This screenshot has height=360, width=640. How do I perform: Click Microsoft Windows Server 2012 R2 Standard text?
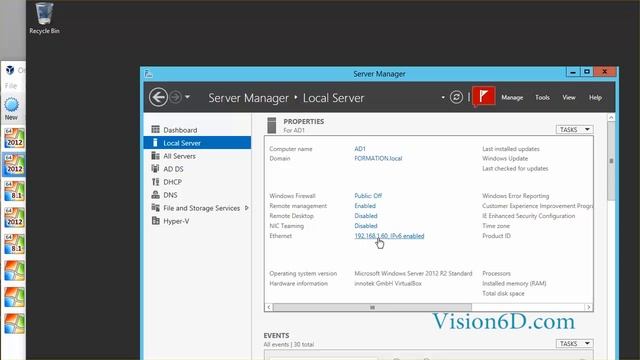(413, 273)
